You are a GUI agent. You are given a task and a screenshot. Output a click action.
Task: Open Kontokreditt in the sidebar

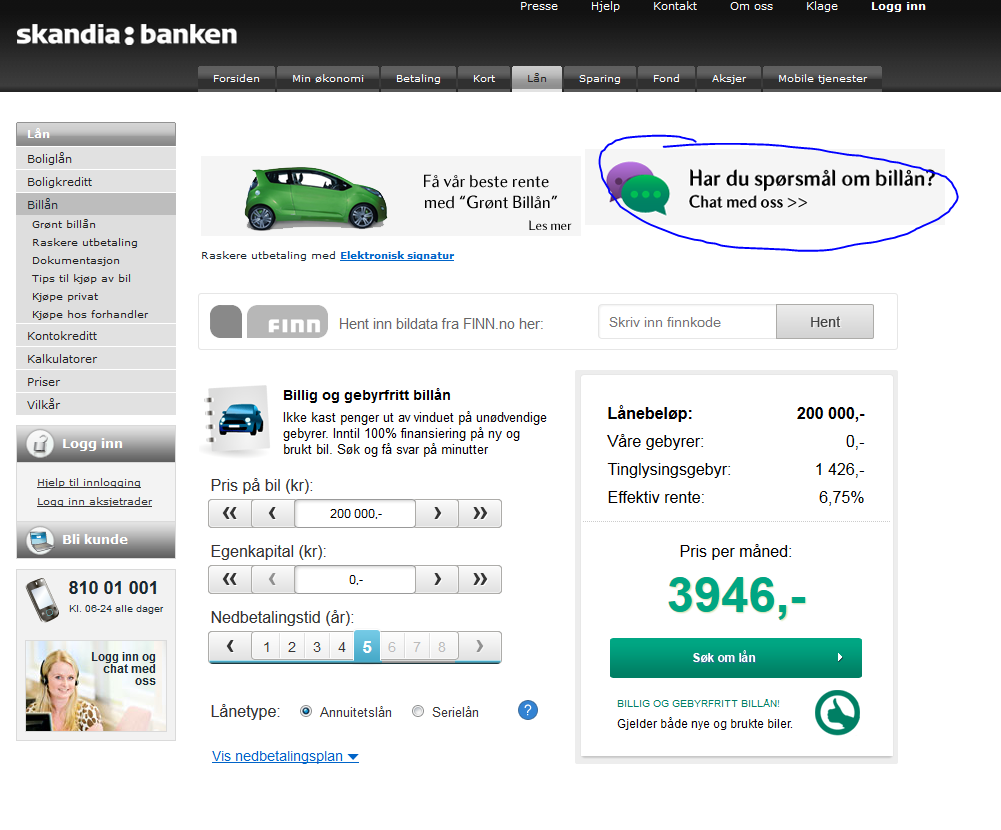(x=96, y=336)
